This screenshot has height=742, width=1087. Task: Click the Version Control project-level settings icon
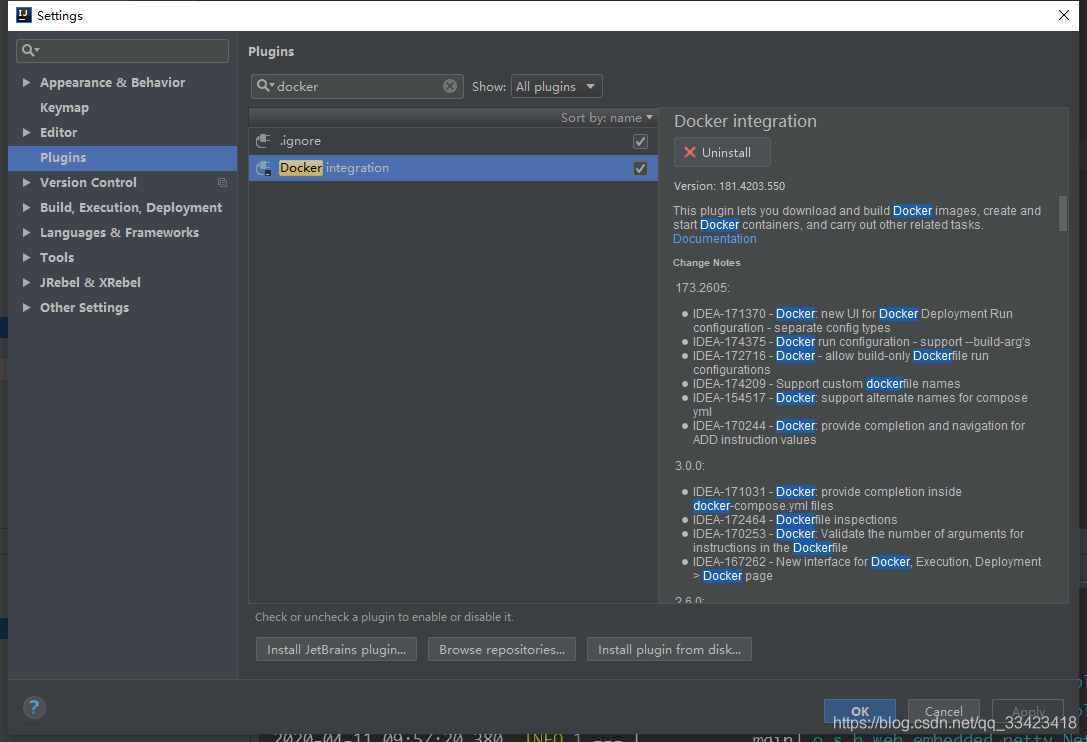pyautogui.click(x=222, y=183)
